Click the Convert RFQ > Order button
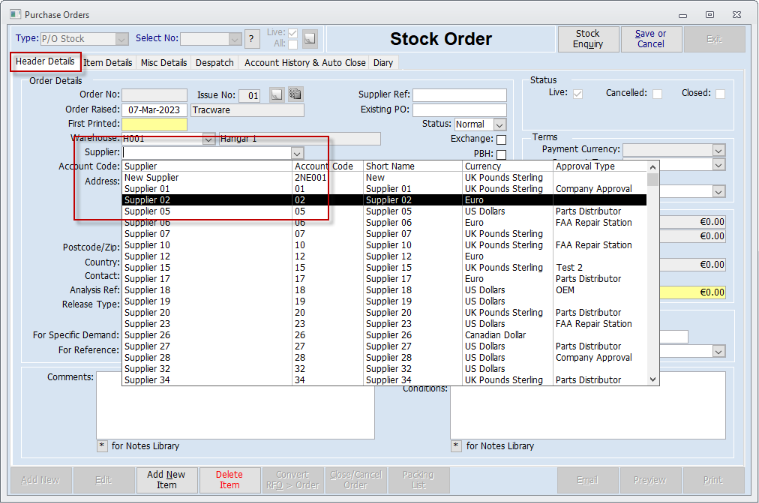 pos(292,480)
